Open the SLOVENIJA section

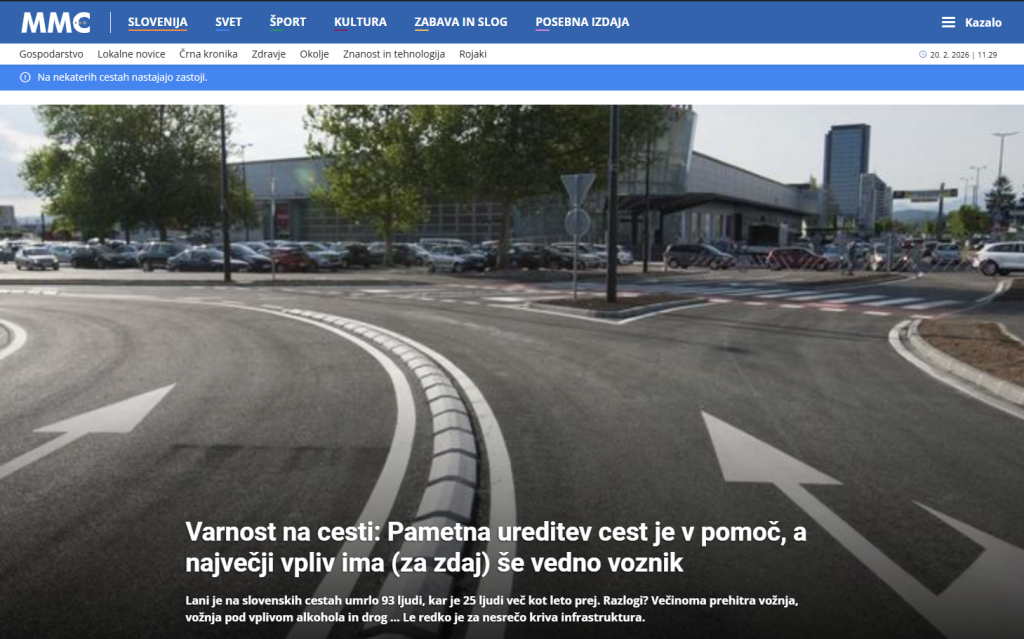[x=160, y=19]
